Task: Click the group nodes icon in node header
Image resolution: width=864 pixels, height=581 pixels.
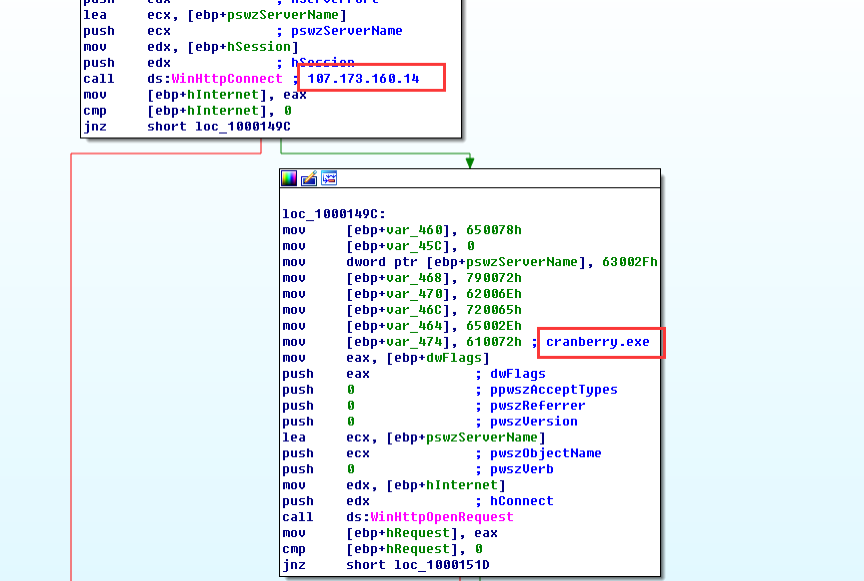Action: pos(329,178)
